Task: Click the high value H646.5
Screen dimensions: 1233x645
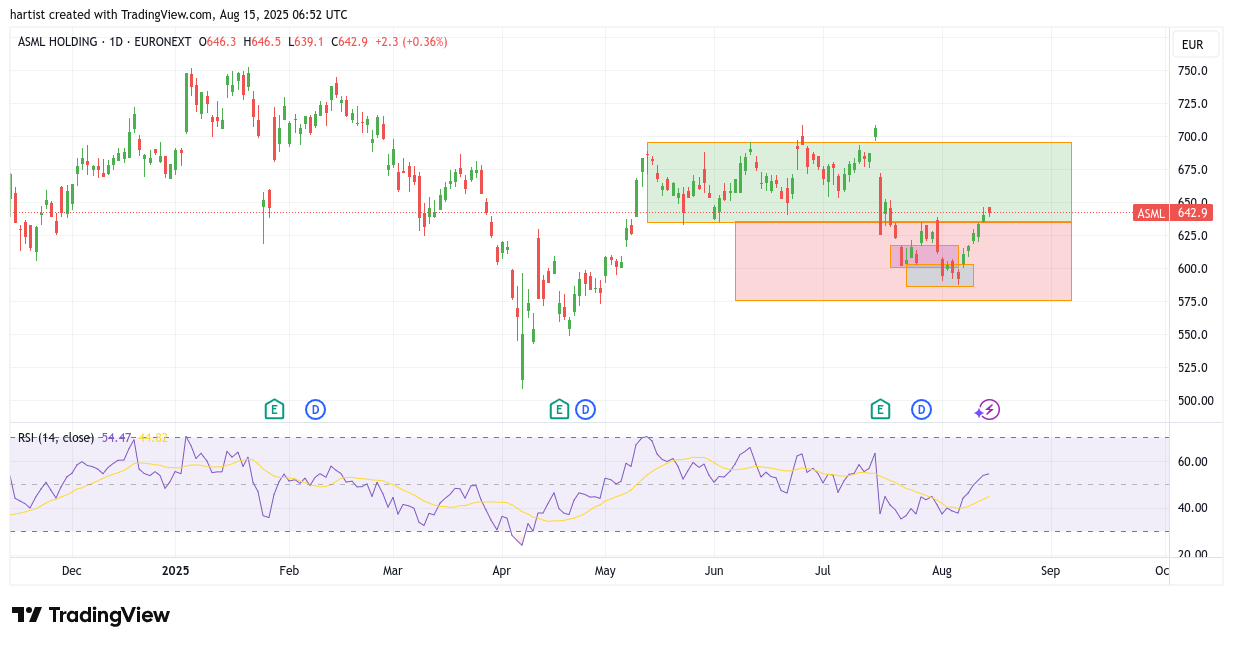Action: (262, 42)
